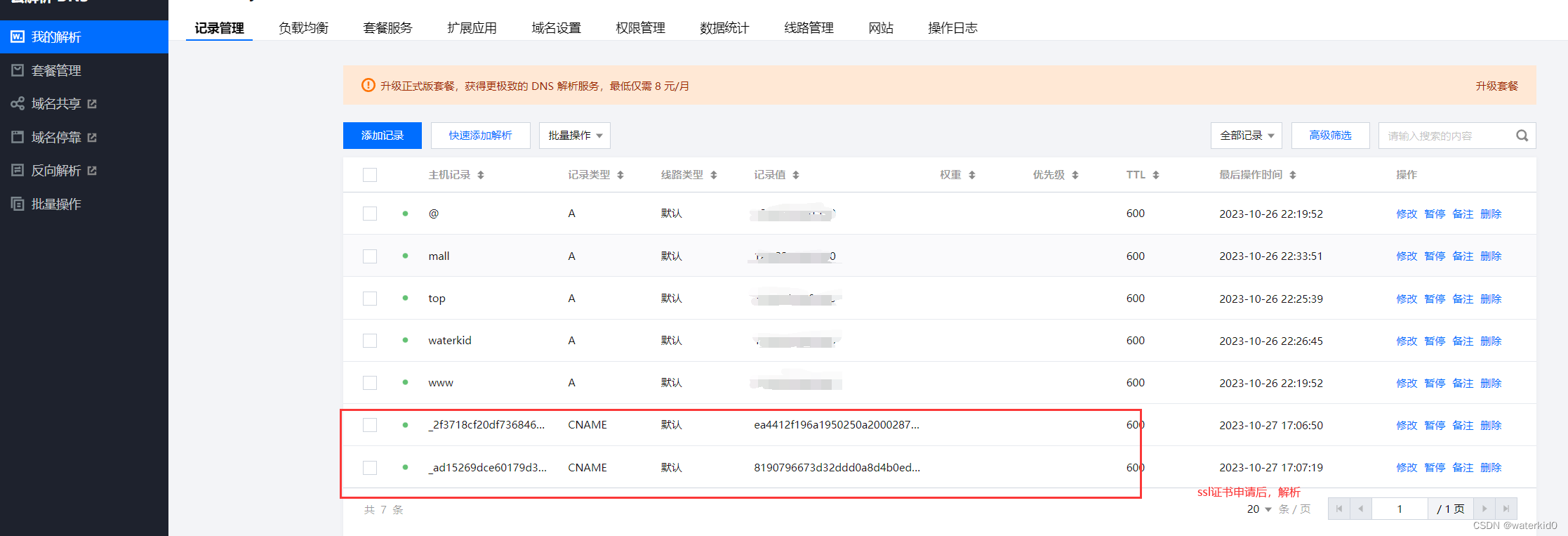Tick the select-all header checkbox
1568x536 pixels.
pyautogui.click(x=370, y=175)
